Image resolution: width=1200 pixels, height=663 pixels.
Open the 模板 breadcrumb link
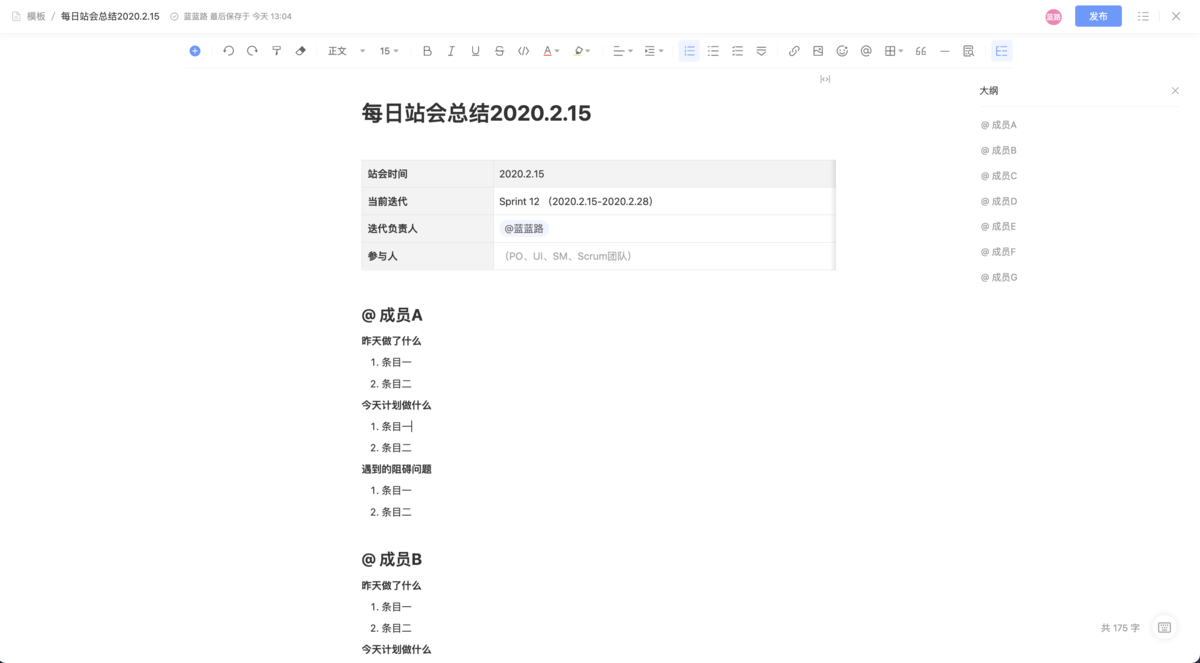(x=36, y=16)
